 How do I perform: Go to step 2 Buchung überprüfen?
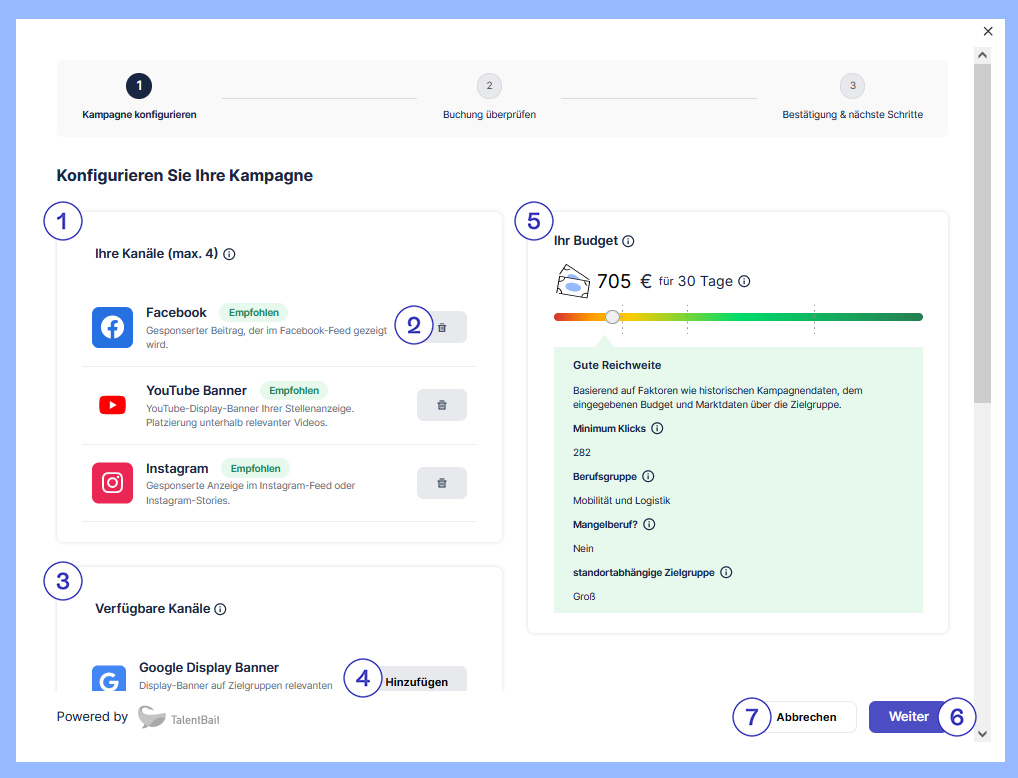489,86
